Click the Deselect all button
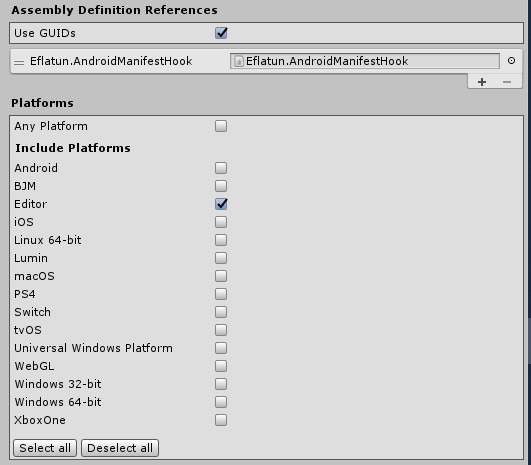This screenshot has height=465, width=531. coord(120,448)
